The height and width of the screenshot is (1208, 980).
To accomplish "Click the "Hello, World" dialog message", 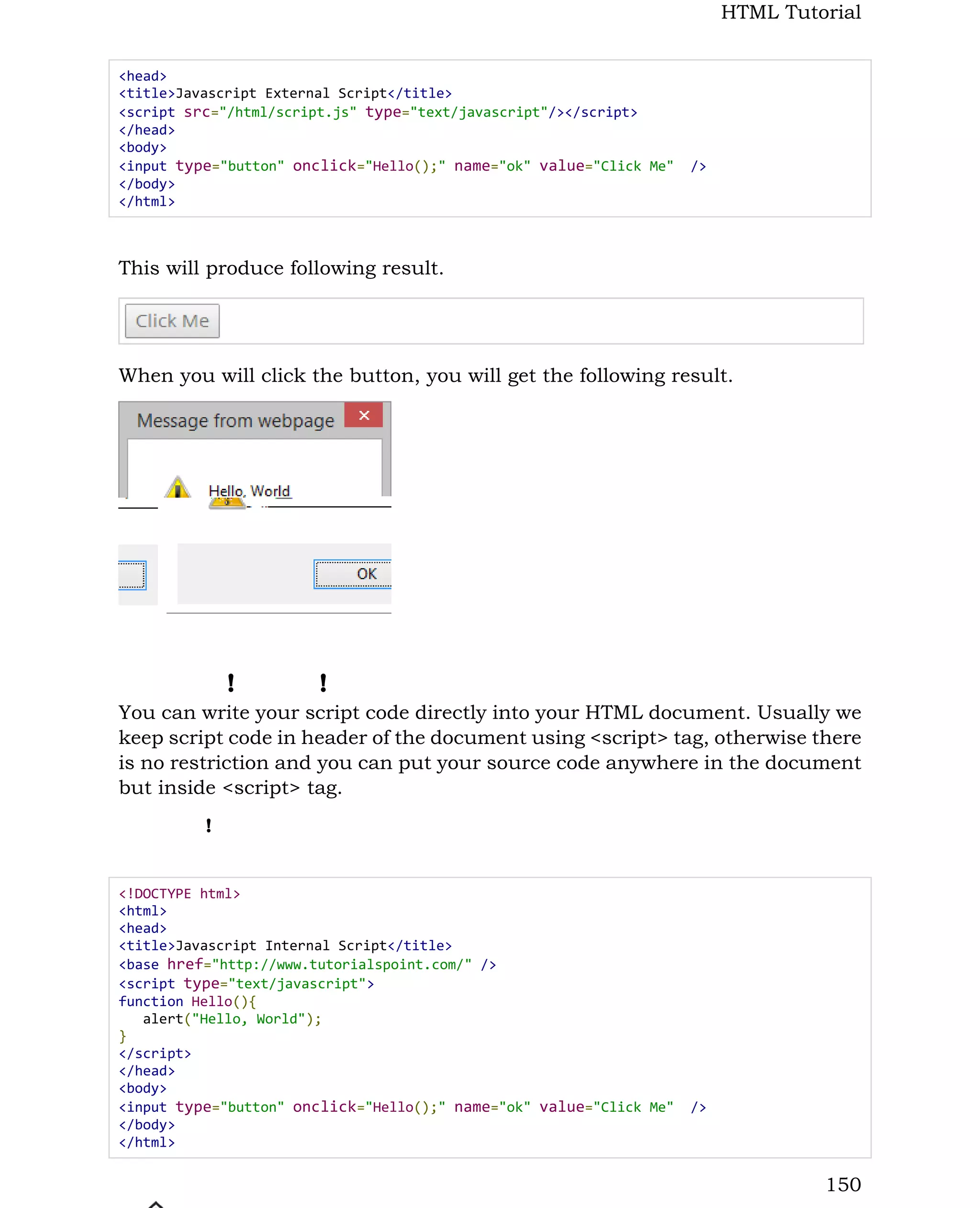I will [249, 491].
